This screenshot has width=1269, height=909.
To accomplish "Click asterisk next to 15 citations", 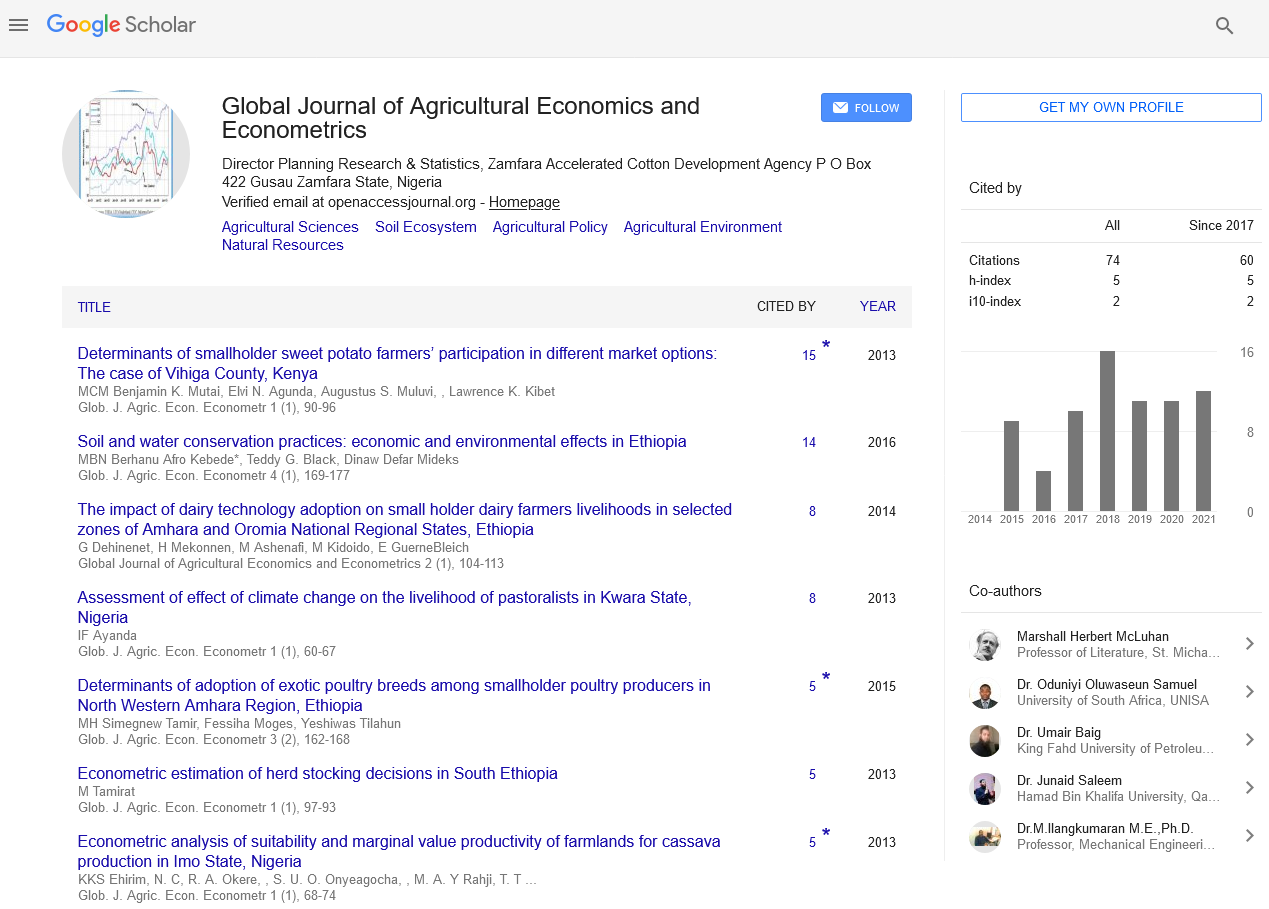I will [x=826, y=346].
